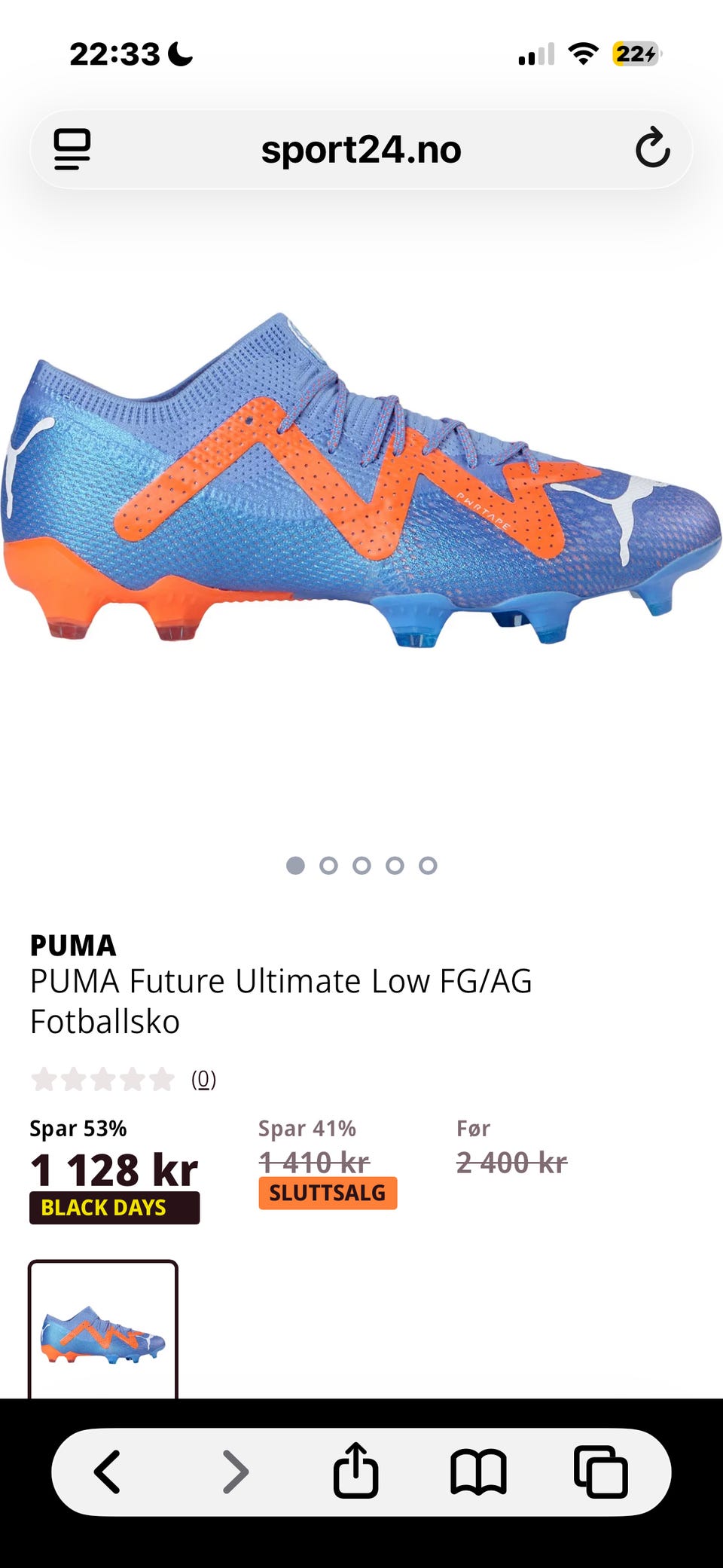This screenshot has width=723, height=1568.
Task: Select the third image carousel dot
Action: point(361,865)
